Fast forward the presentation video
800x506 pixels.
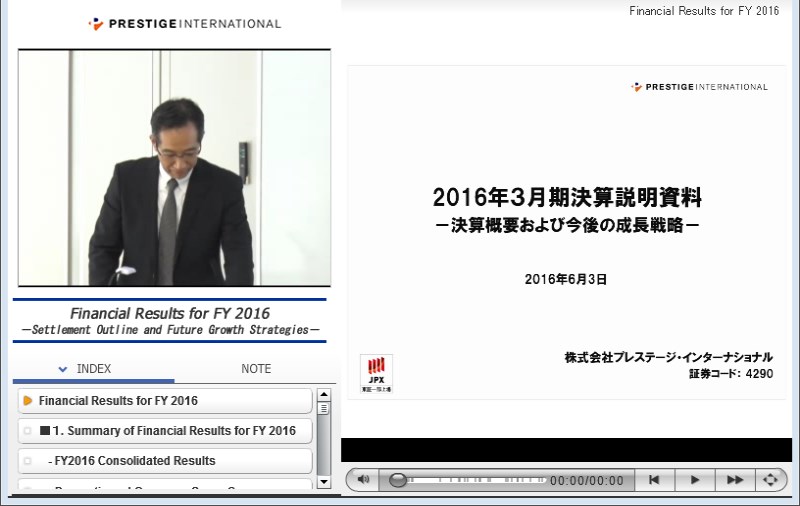[x=735, y=479]
